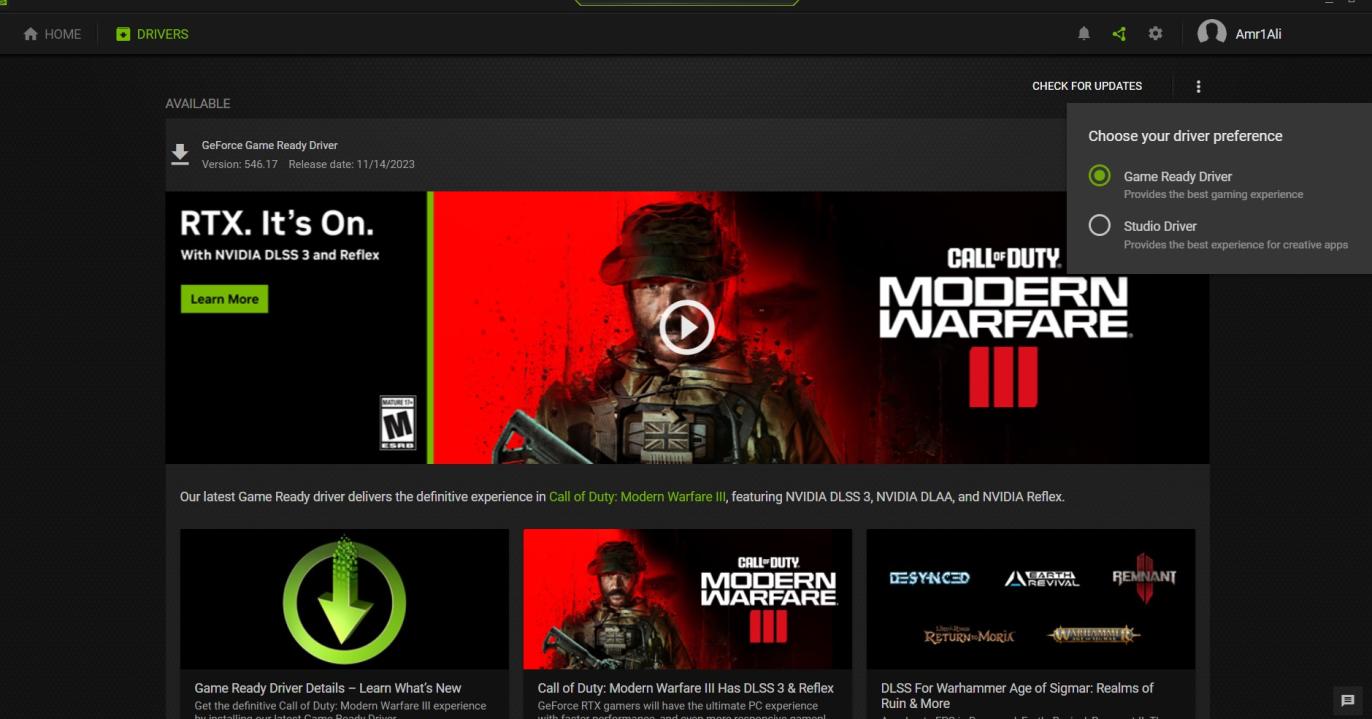Toggle the three-dot driver options menu

1198,87
